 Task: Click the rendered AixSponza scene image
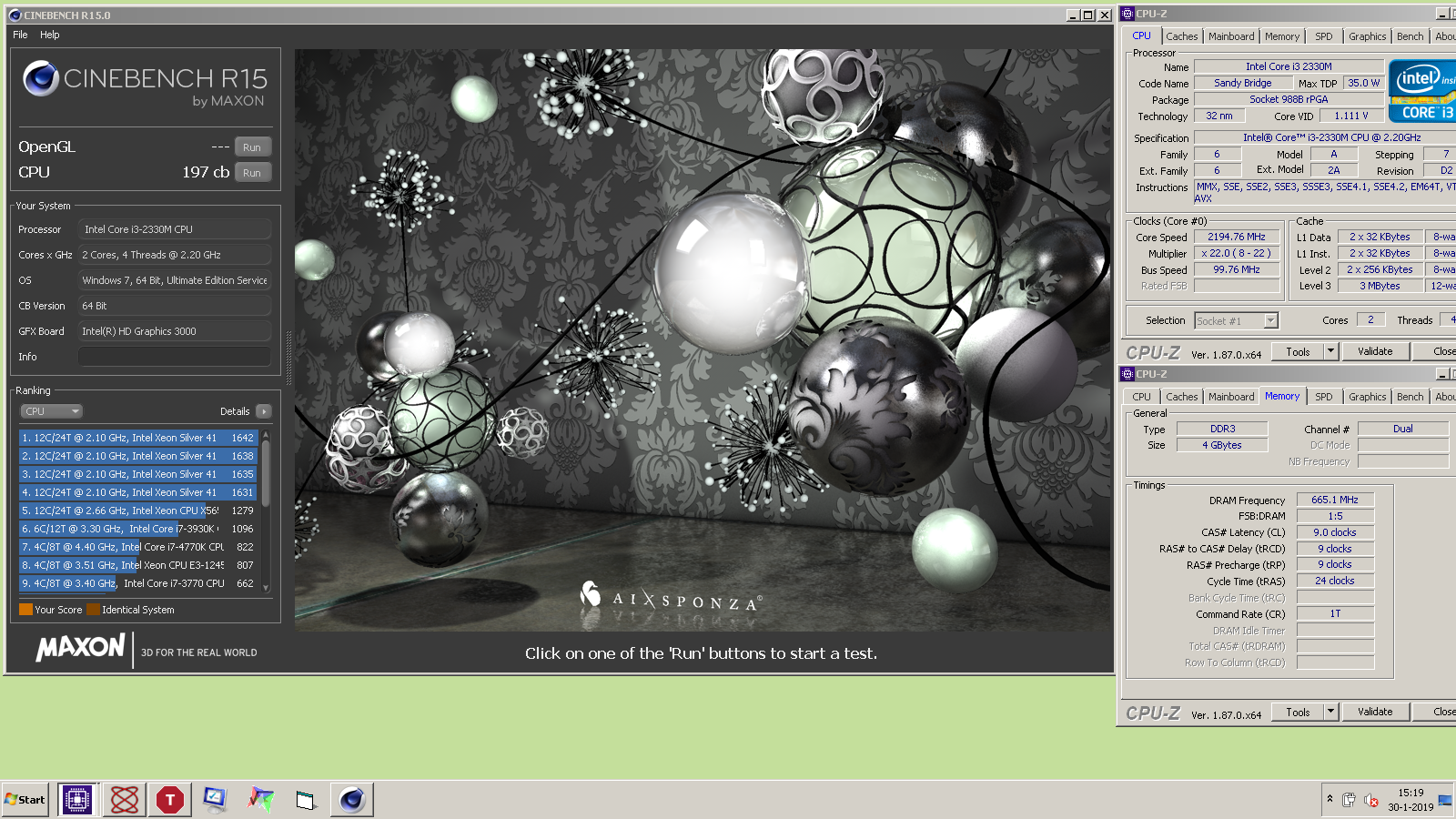click(x=702, y=339)
